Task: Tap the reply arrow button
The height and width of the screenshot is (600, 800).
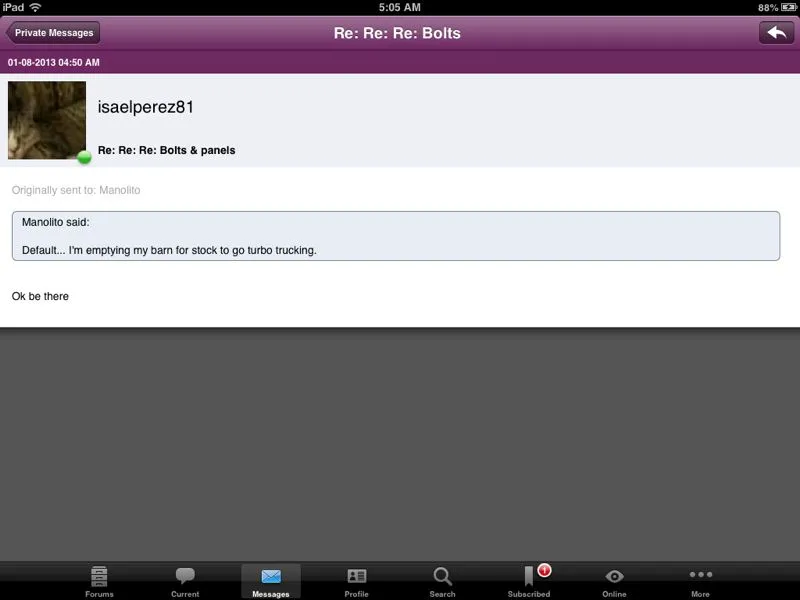Action: pyautogui.click(x=775, y=33)
